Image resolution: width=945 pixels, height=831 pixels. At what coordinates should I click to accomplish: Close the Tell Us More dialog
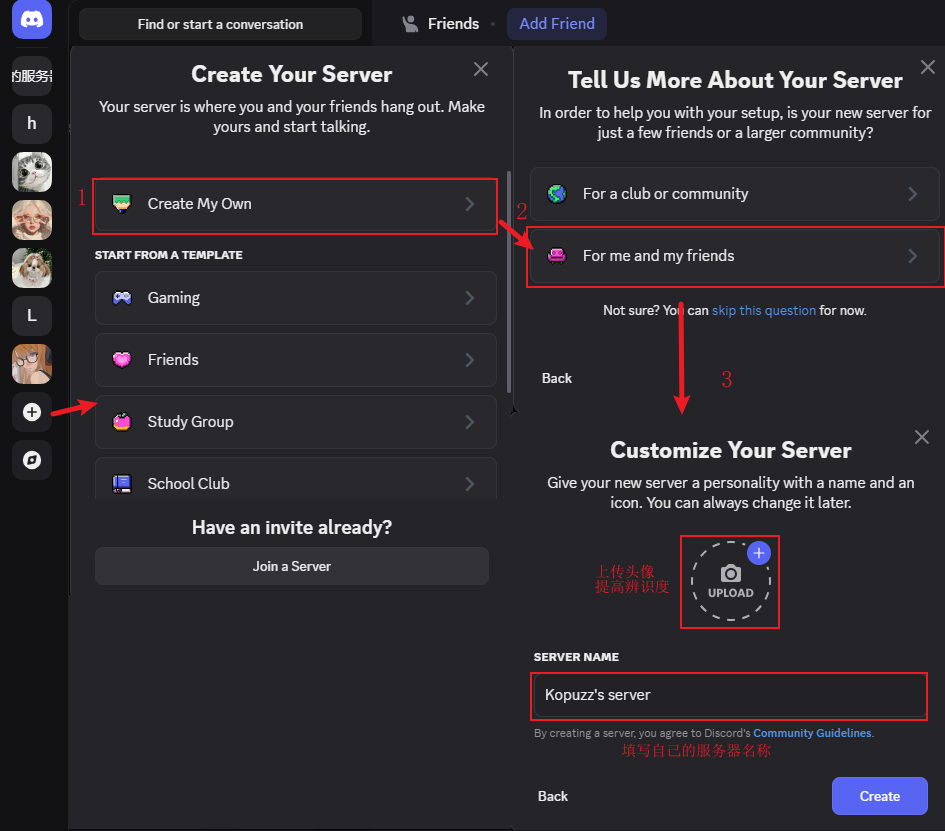928,67
